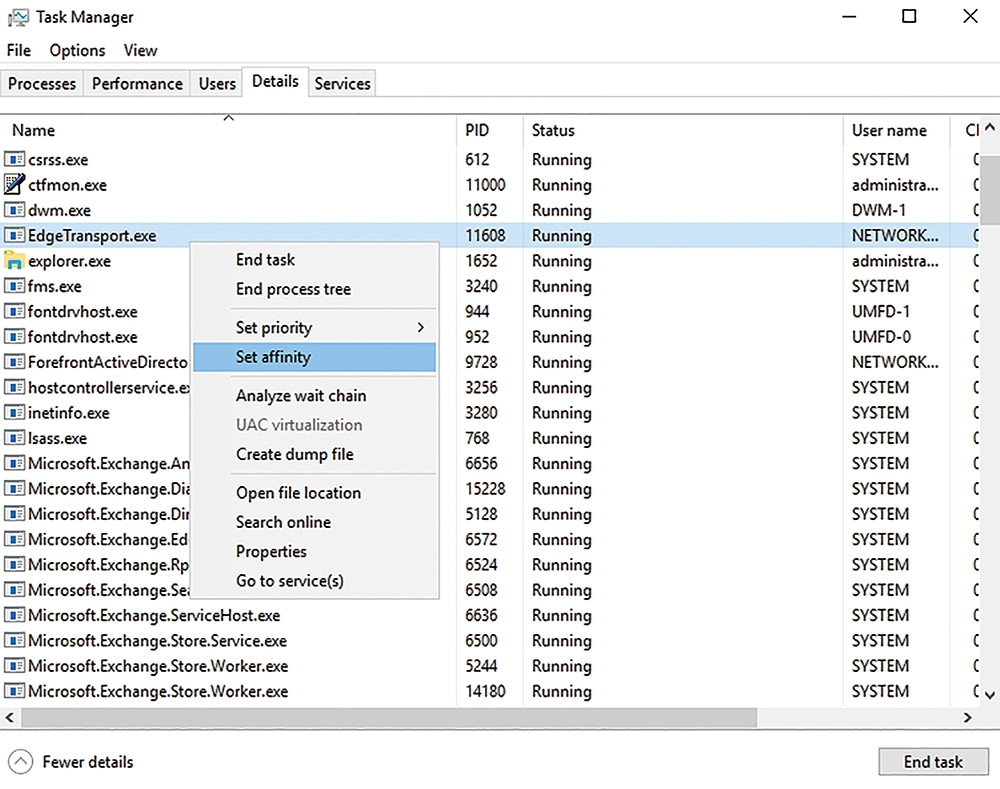Sort by the Status column header
This screenshot has height=789, width=1000.
click(683, 130)
